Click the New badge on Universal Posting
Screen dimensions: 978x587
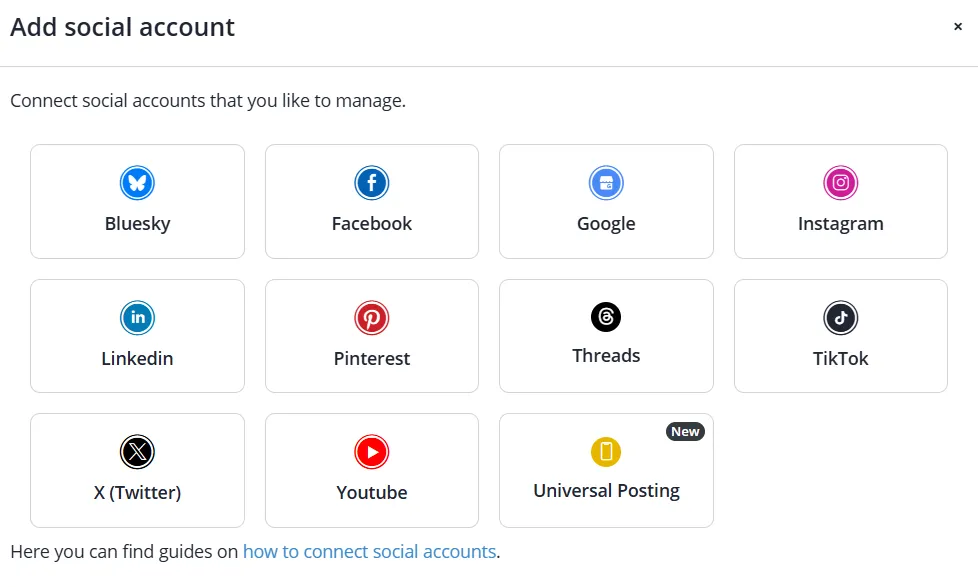[x=685, y=432]
